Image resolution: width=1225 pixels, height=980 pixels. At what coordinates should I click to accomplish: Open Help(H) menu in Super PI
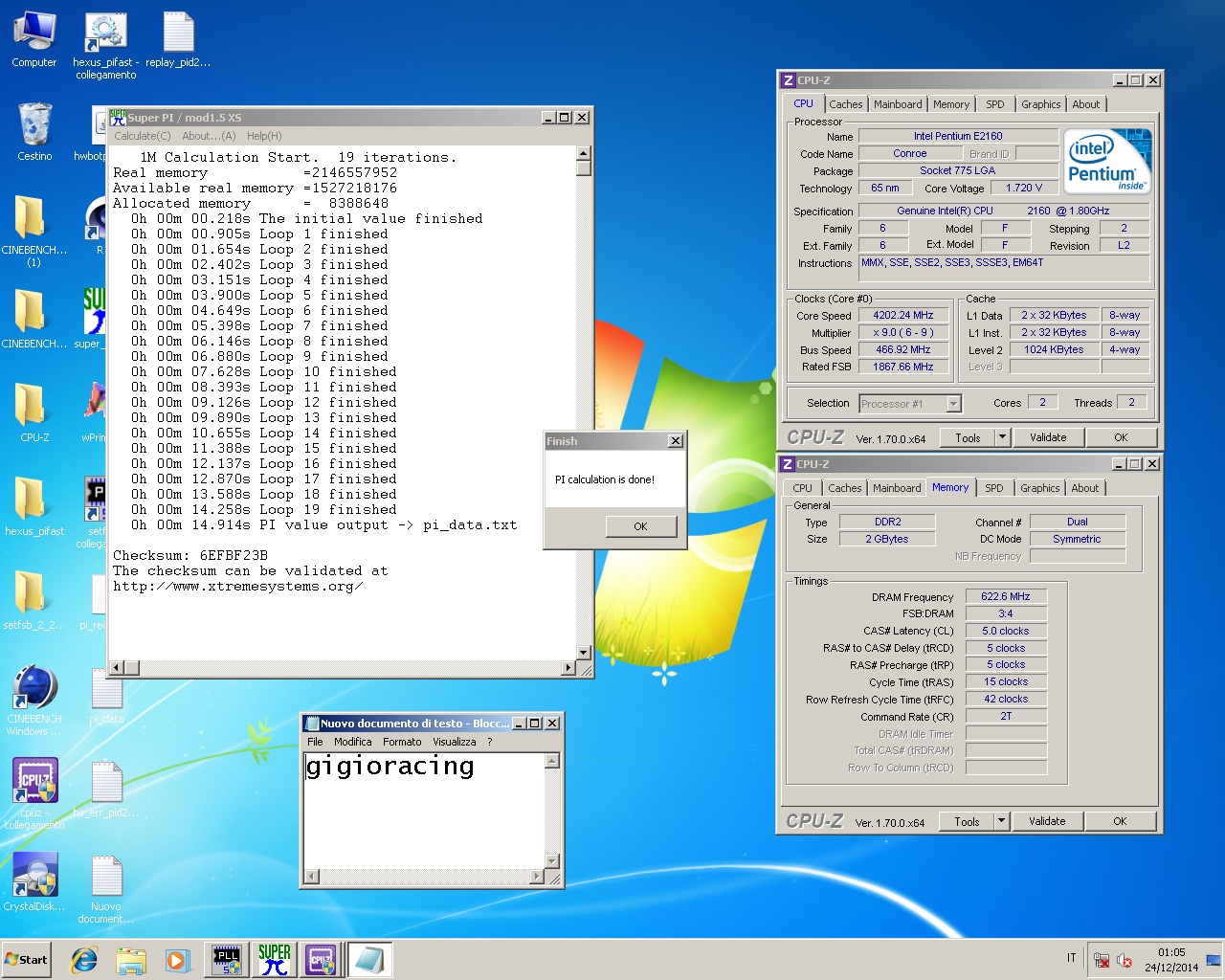[x=264, y=136]
